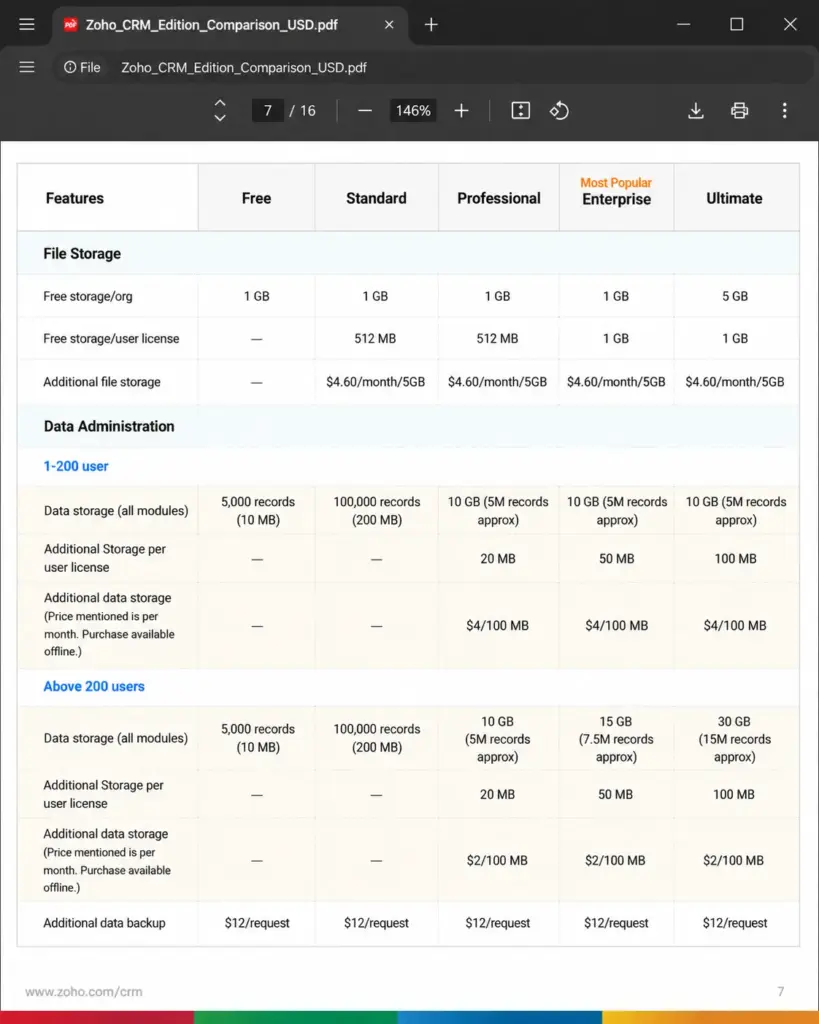The image size is (819, 1024).
Task: Click the Additional file storage row label
Action: (102, 382)
